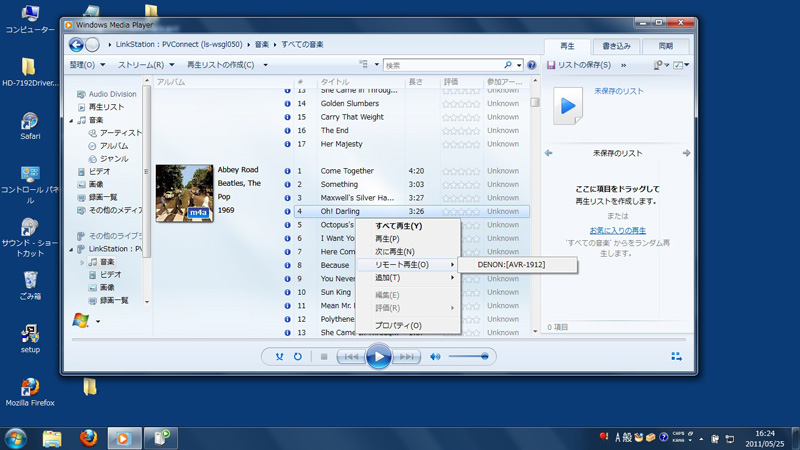The image size is (800, 450).
Task: Toggle repeat playback mode
Action: pyautogui.click(x=298, y=357)
